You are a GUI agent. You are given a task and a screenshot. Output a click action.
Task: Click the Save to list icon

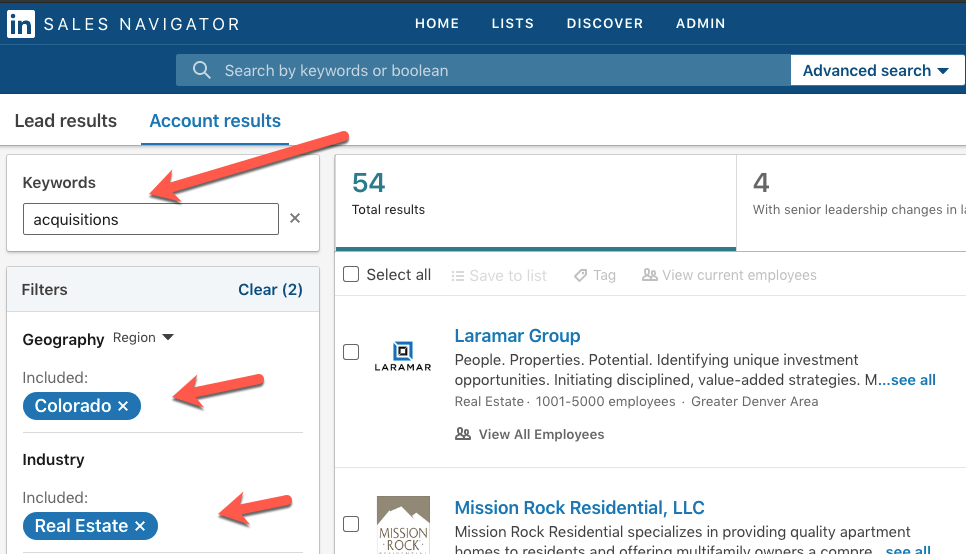coord(458,275)
